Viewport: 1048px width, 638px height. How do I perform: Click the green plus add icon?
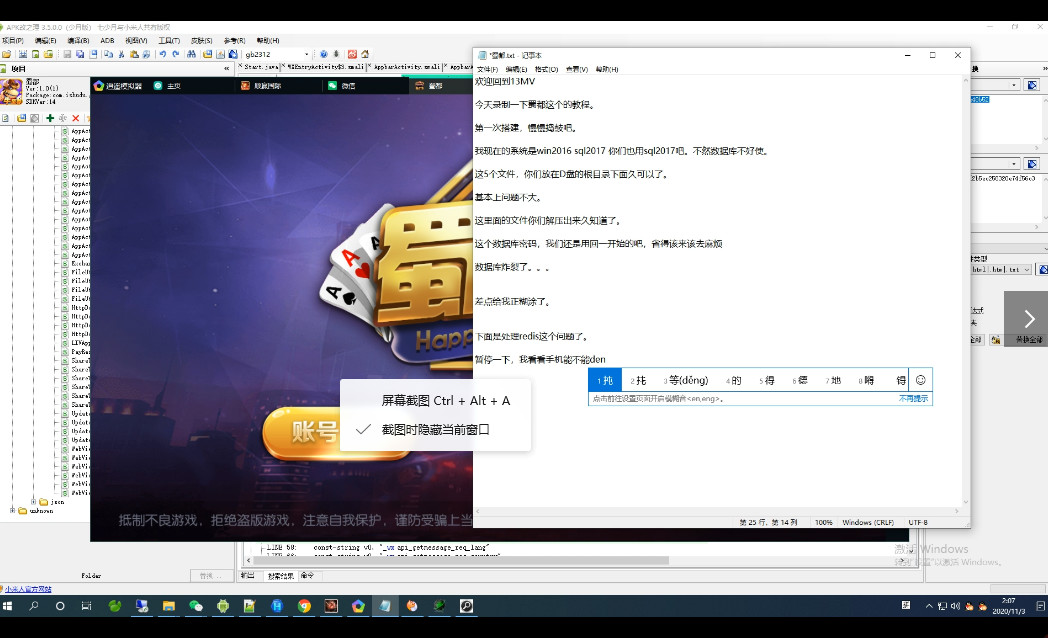pos(50,118)
